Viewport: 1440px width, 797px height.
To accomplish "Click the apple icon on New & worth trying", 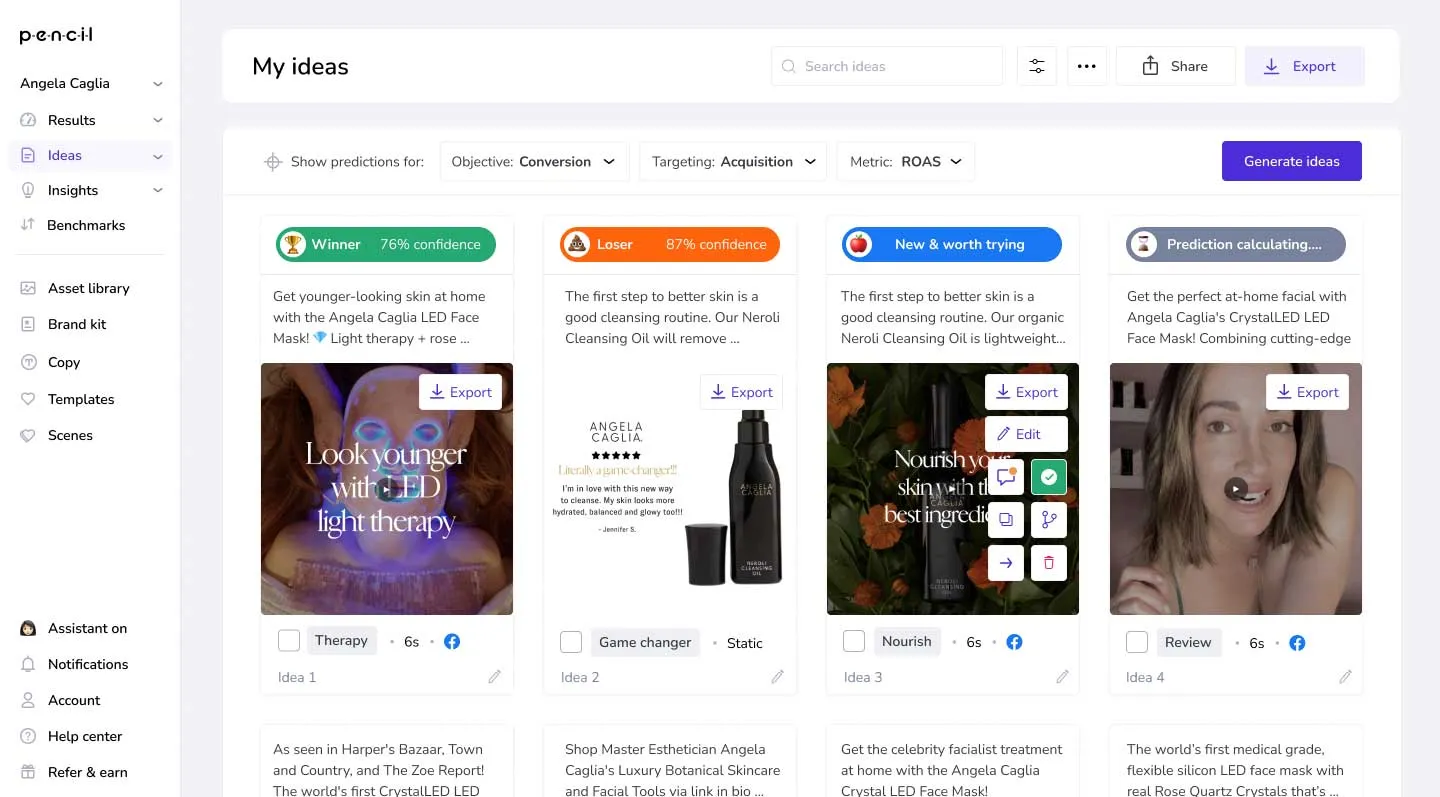I will (x=859, y=244).
